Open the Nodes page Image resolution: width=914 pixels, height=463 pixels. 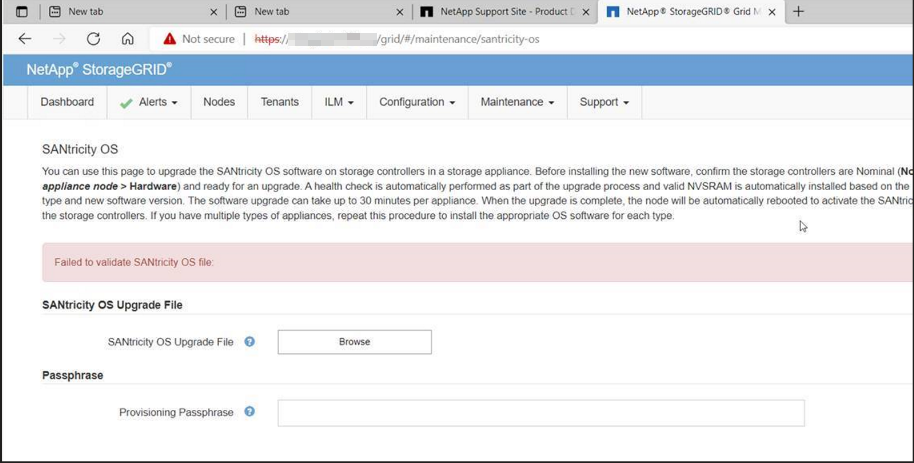(x=219, y=103)
